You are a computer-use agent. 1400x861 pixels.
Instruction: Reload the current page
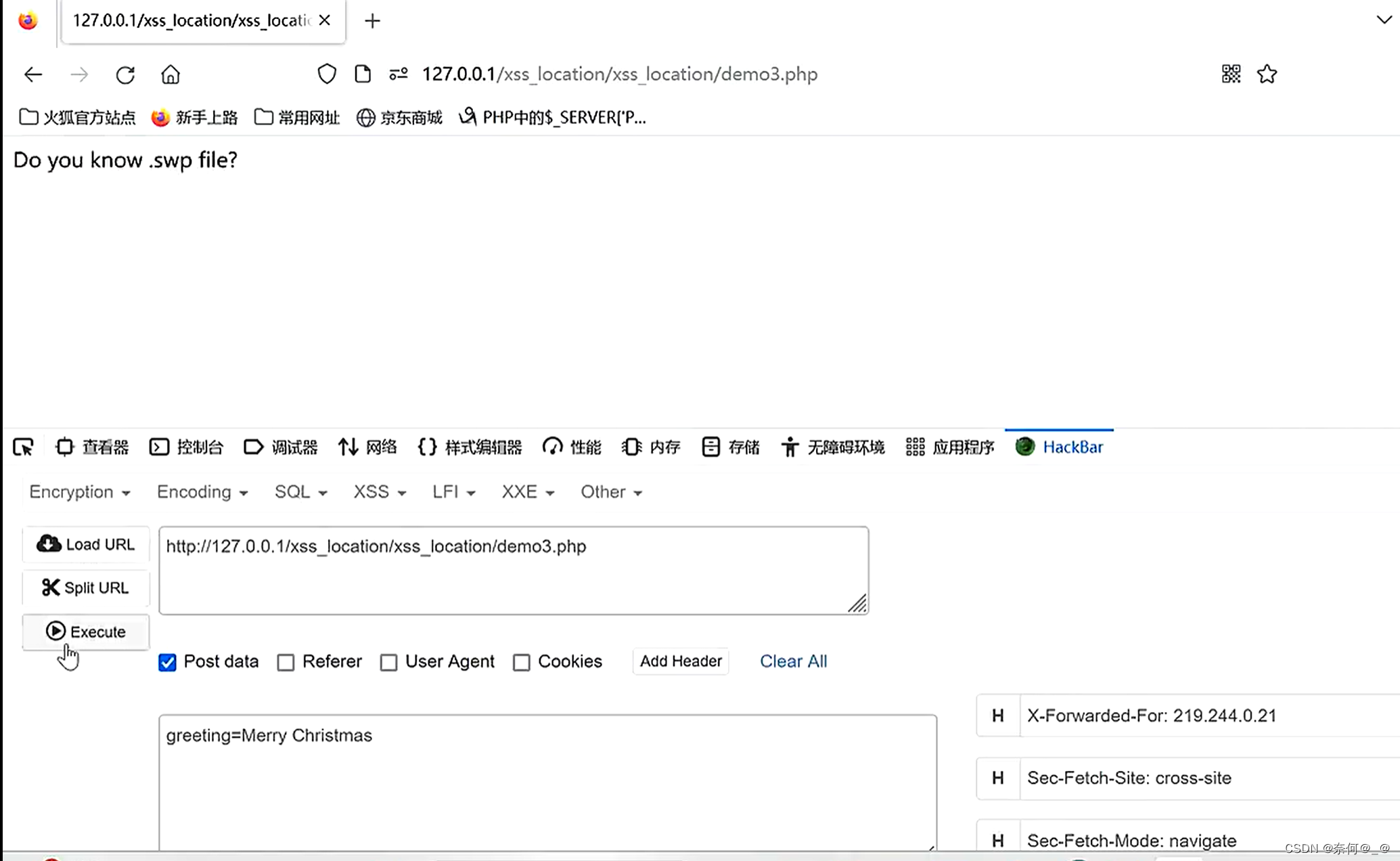pos(125,74)
